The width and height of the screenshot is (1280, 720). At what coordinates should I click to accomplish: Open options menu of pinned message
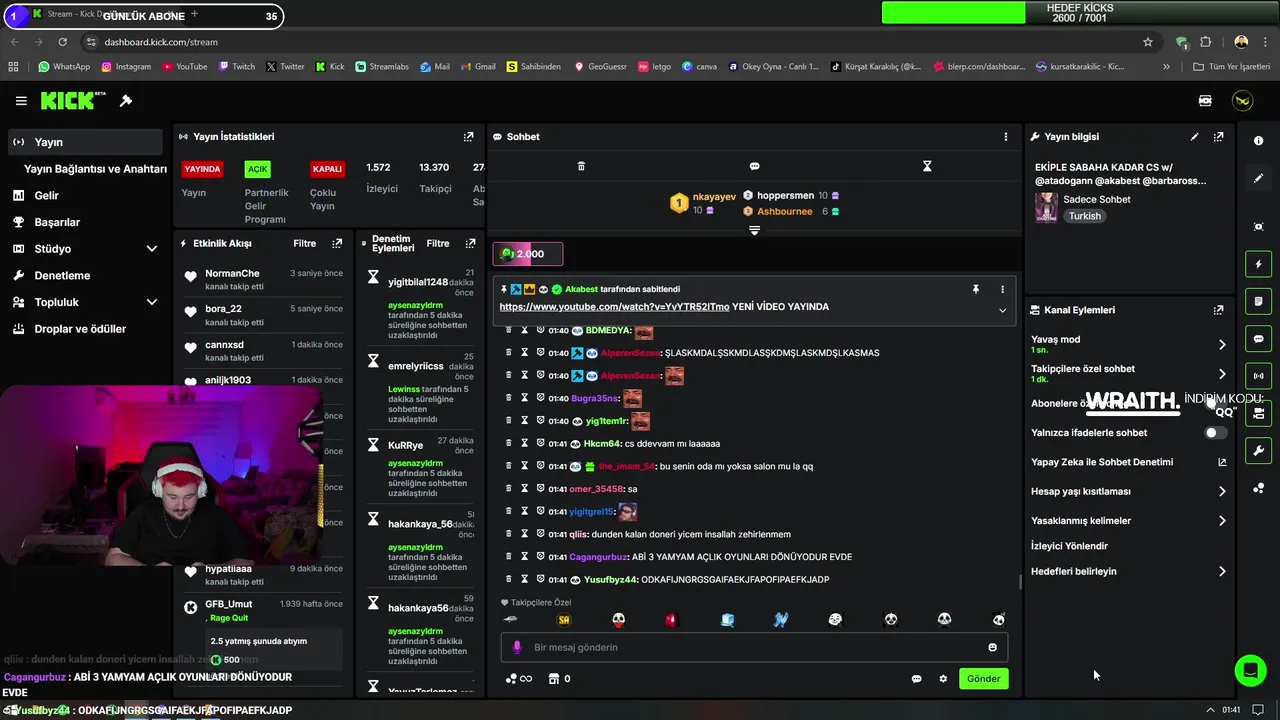[1002, 289]
